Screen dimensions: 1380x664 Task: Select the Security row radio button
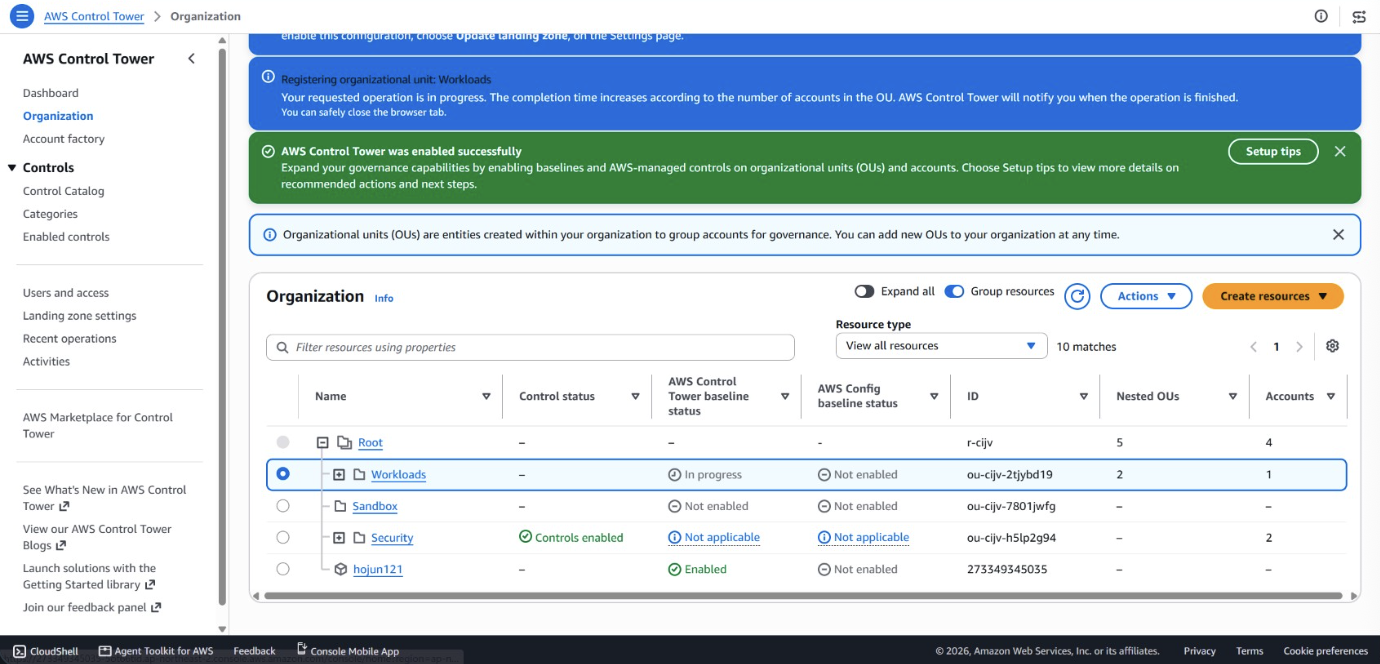point(283,537)
